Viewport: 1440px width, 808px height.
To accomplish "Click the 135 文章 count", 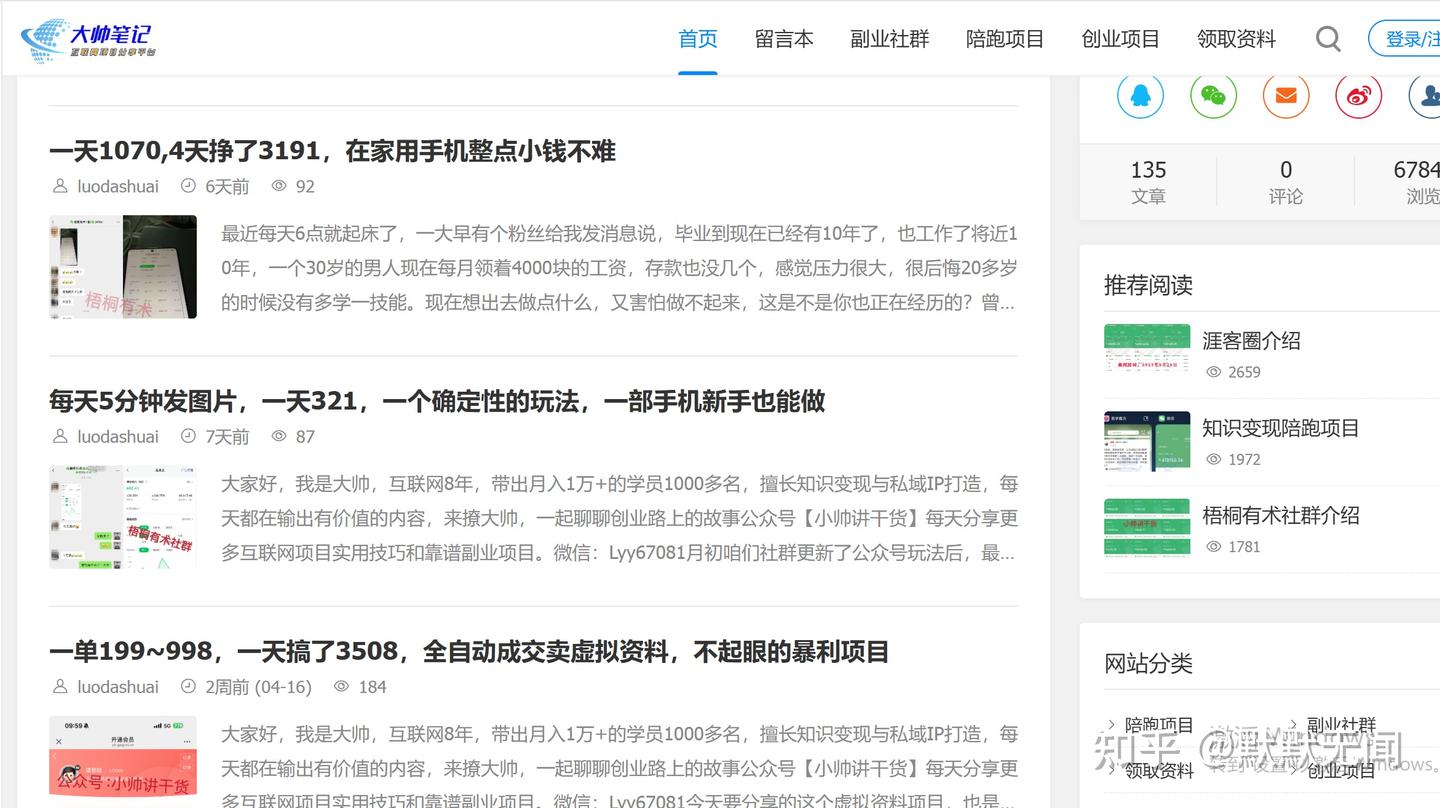I will [x=1148, y=182].
